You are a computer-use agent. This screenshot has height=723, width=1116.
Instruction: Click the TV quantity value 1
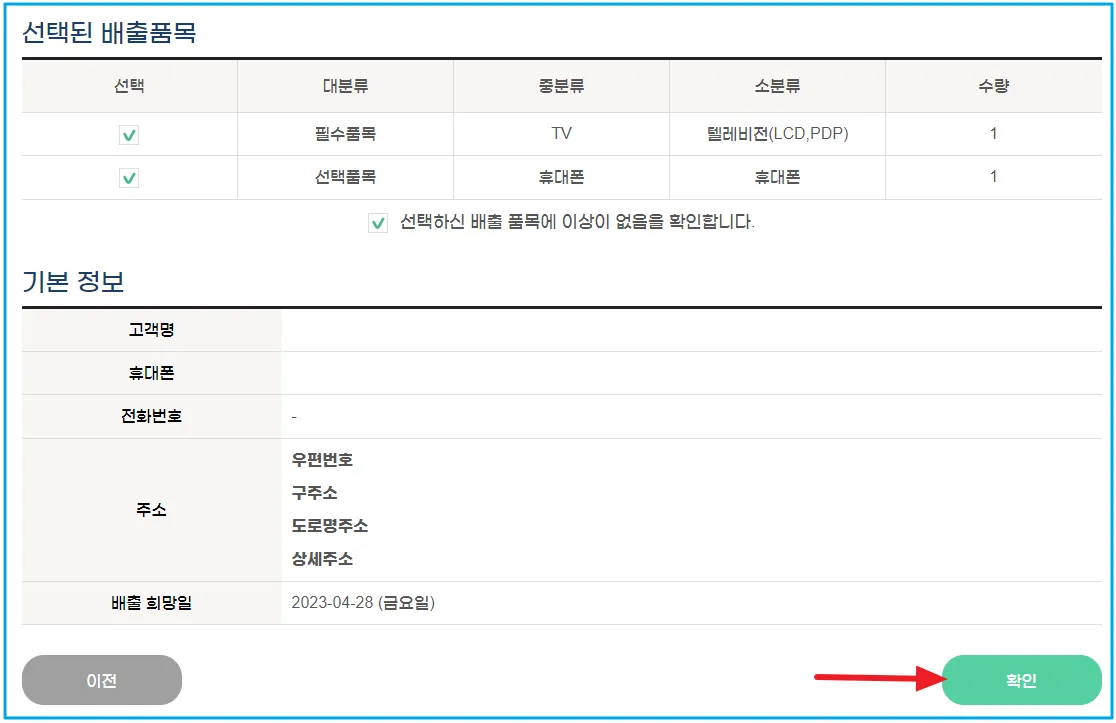[994, 134]
